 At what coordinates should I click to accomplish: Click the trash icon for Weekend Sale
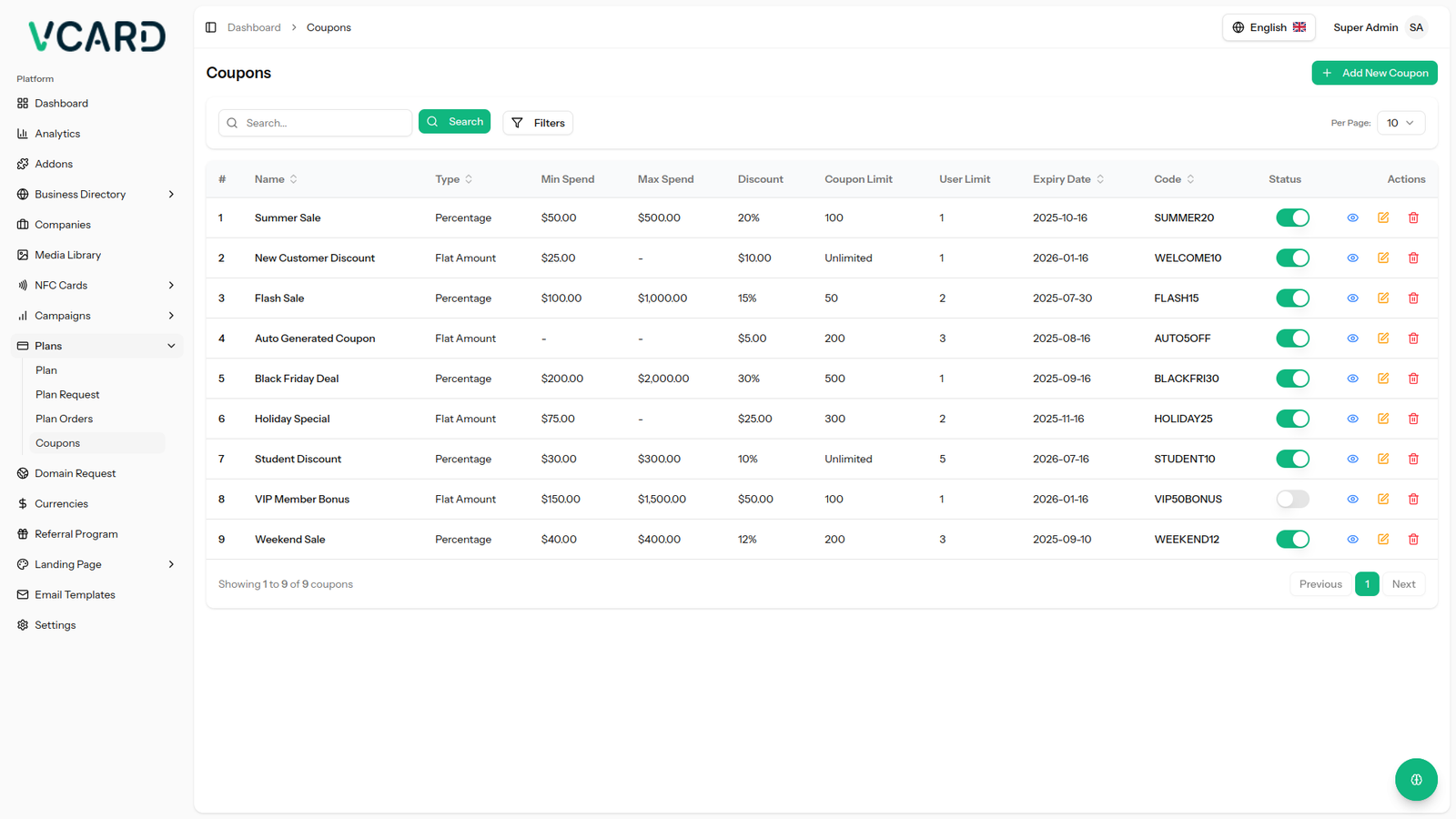click(1413, 540)
